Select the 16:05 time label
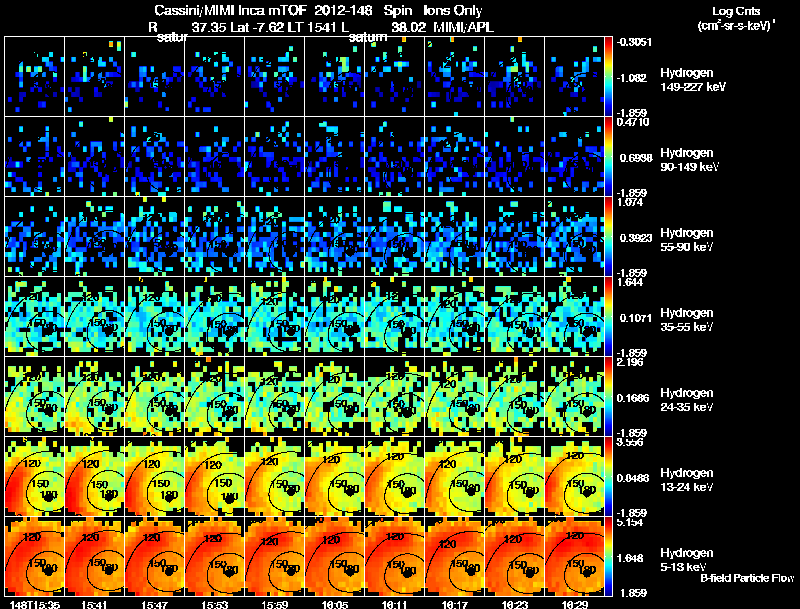 pos(334,604)
